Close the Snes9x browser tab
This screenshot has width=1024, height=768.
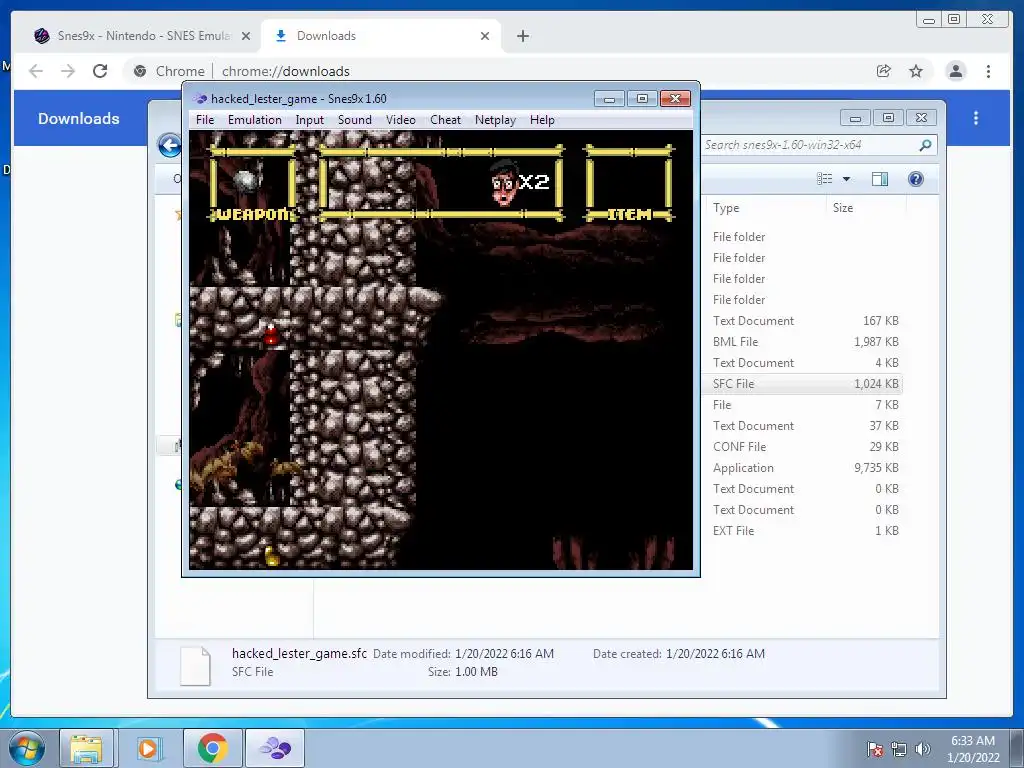coord(246,36)
